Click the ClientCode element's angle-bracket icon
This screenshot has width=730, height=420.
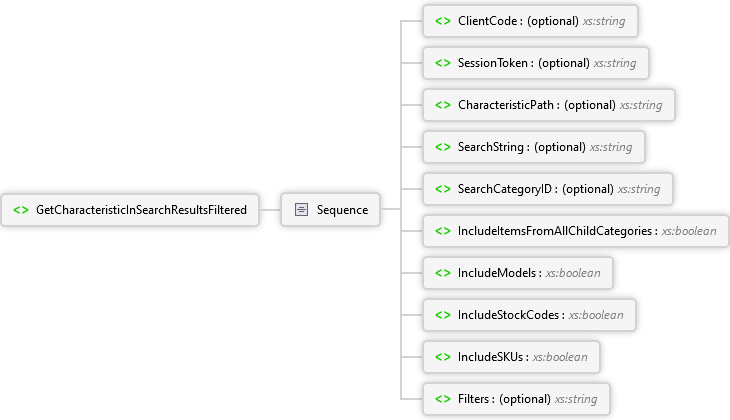click(x=442, y=21)
